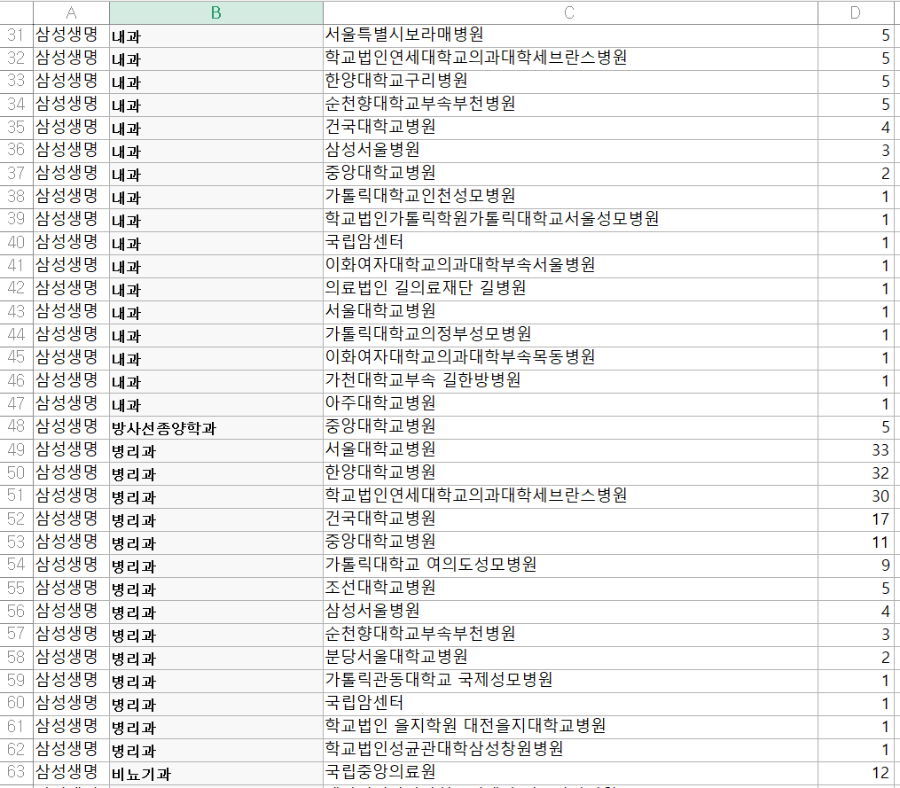Click 중앙대학교병원 in row 53

[x=570, y=542]
